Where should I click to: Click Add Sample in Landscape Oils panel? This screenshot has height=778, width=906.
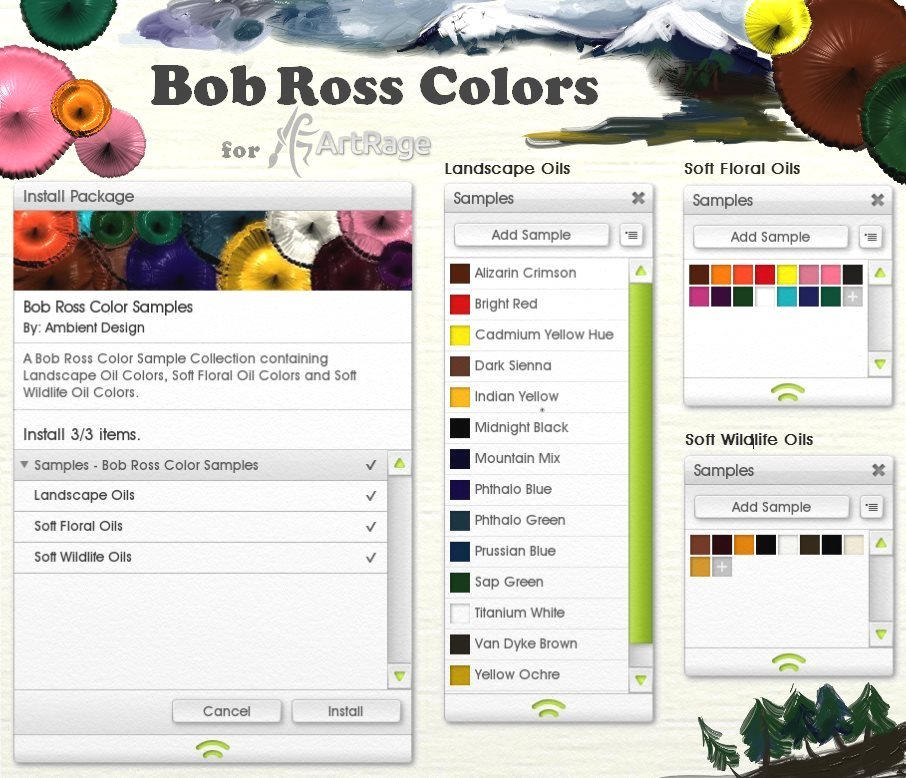(x=531, y=235)
